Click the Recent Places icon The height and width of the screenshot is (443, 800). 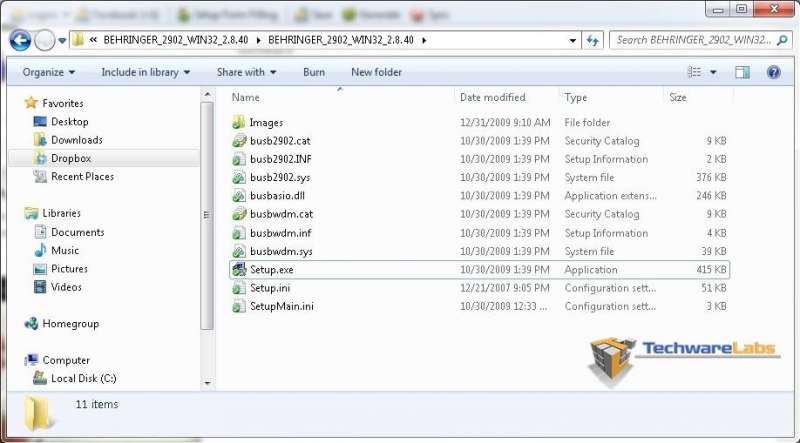[40, 177]
